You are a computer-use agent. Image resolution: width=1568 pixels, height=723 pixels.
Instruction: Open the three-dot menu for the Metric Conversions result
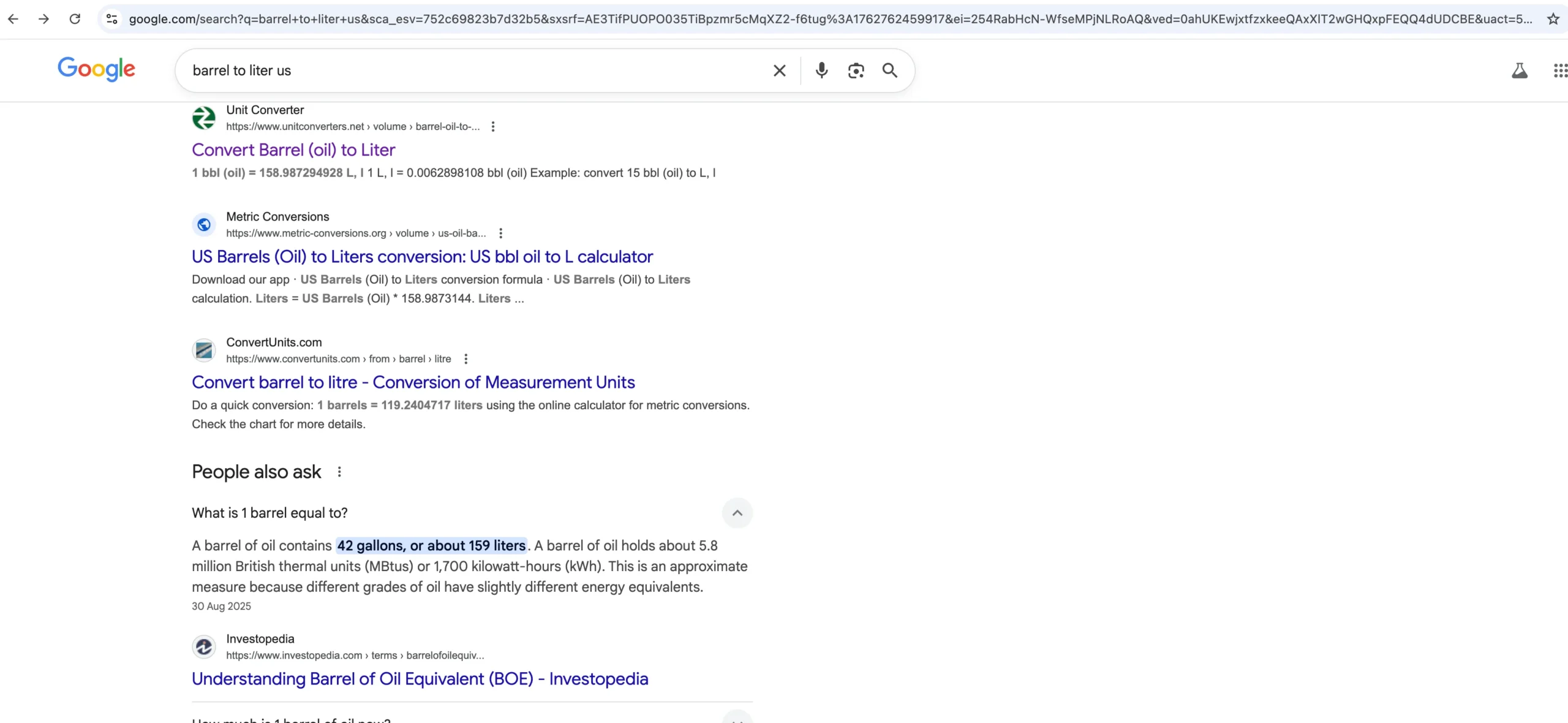point(500,233)
